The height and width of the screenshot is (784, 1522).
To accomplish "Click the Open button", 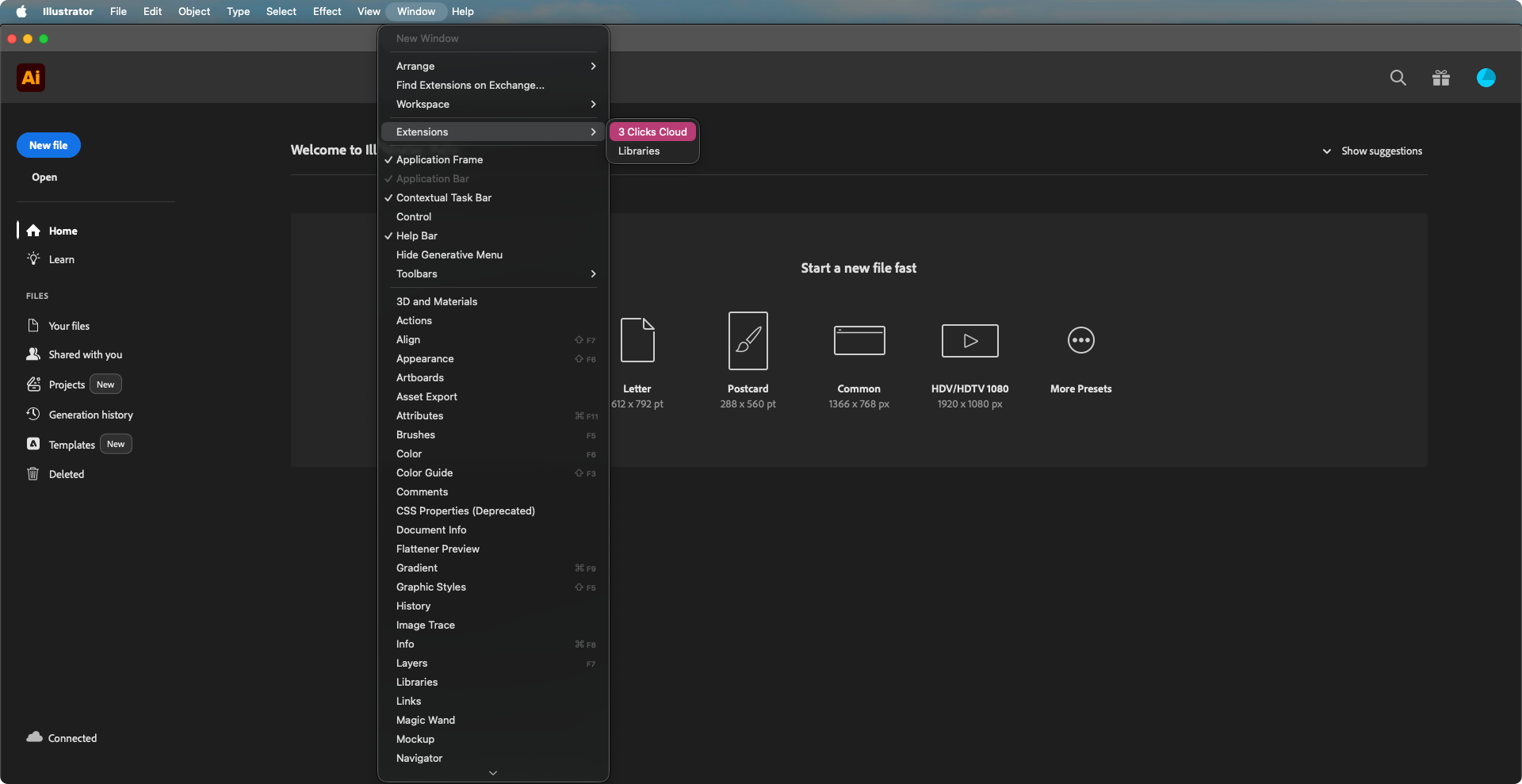I will point(44,177).
